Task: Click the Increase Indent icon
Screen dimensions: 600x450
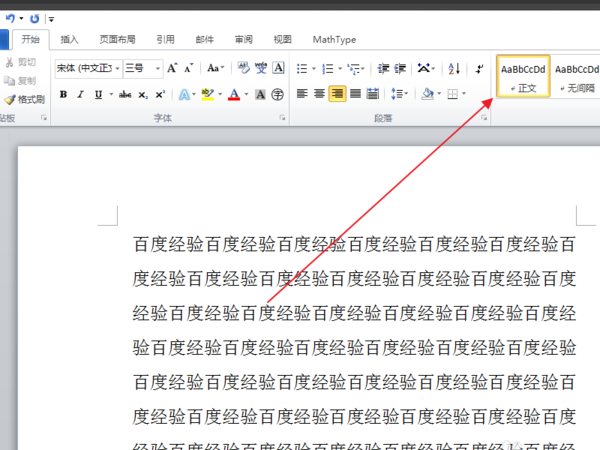Action: click(x=400, y=68)
